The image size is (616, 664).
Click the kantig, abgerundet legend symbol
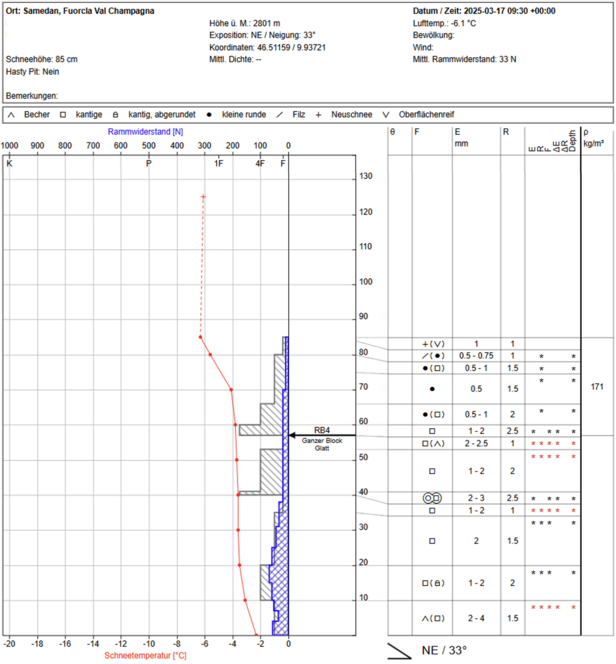(117, 115)
